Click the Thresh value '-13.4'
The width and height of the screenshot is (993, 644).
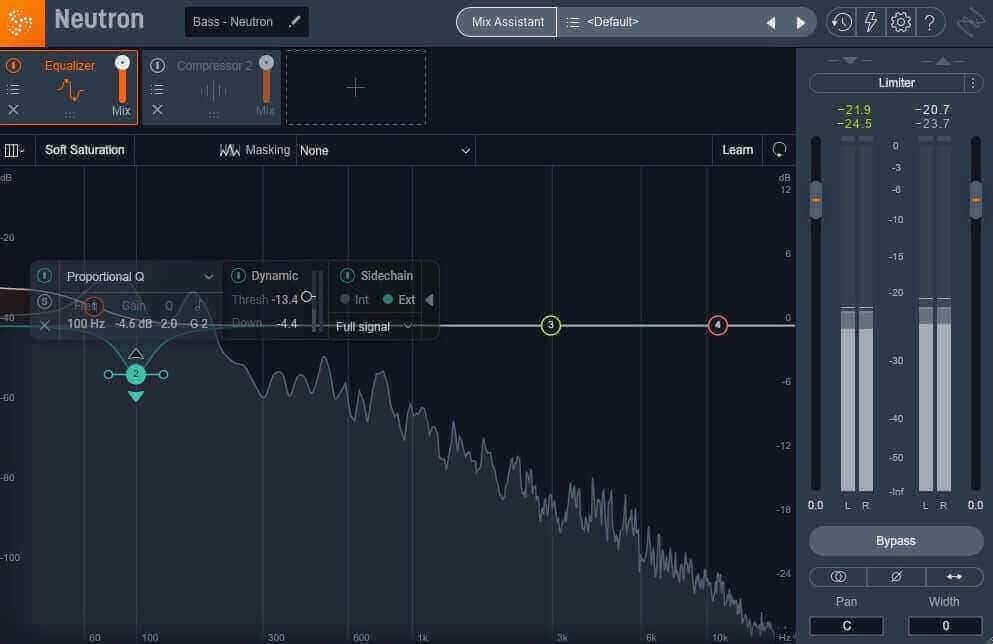(x=284, y=300)
